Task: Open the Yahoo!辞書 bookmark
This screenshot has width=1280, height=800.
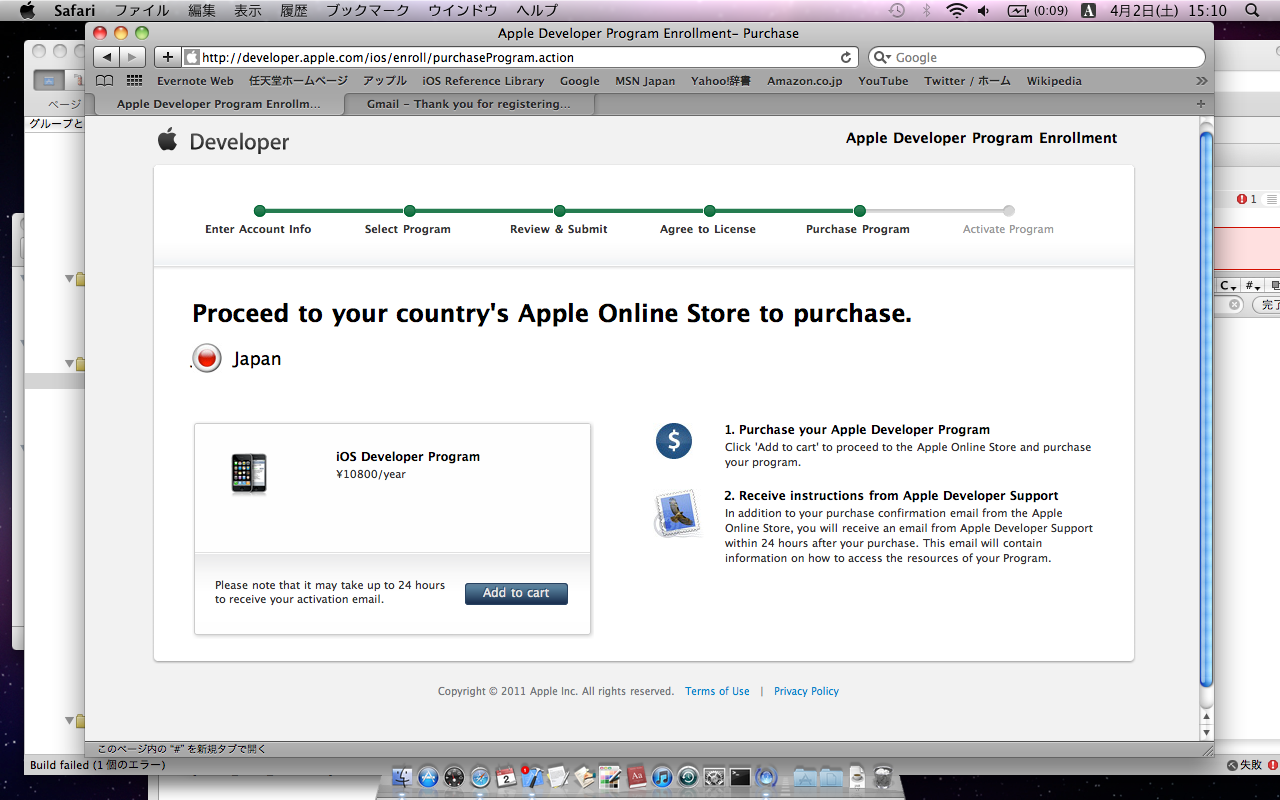Action: click(721, 81)
